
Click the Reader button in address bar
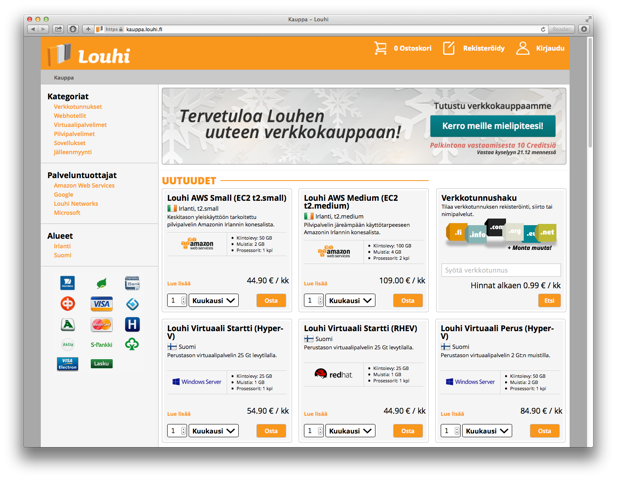561,29
